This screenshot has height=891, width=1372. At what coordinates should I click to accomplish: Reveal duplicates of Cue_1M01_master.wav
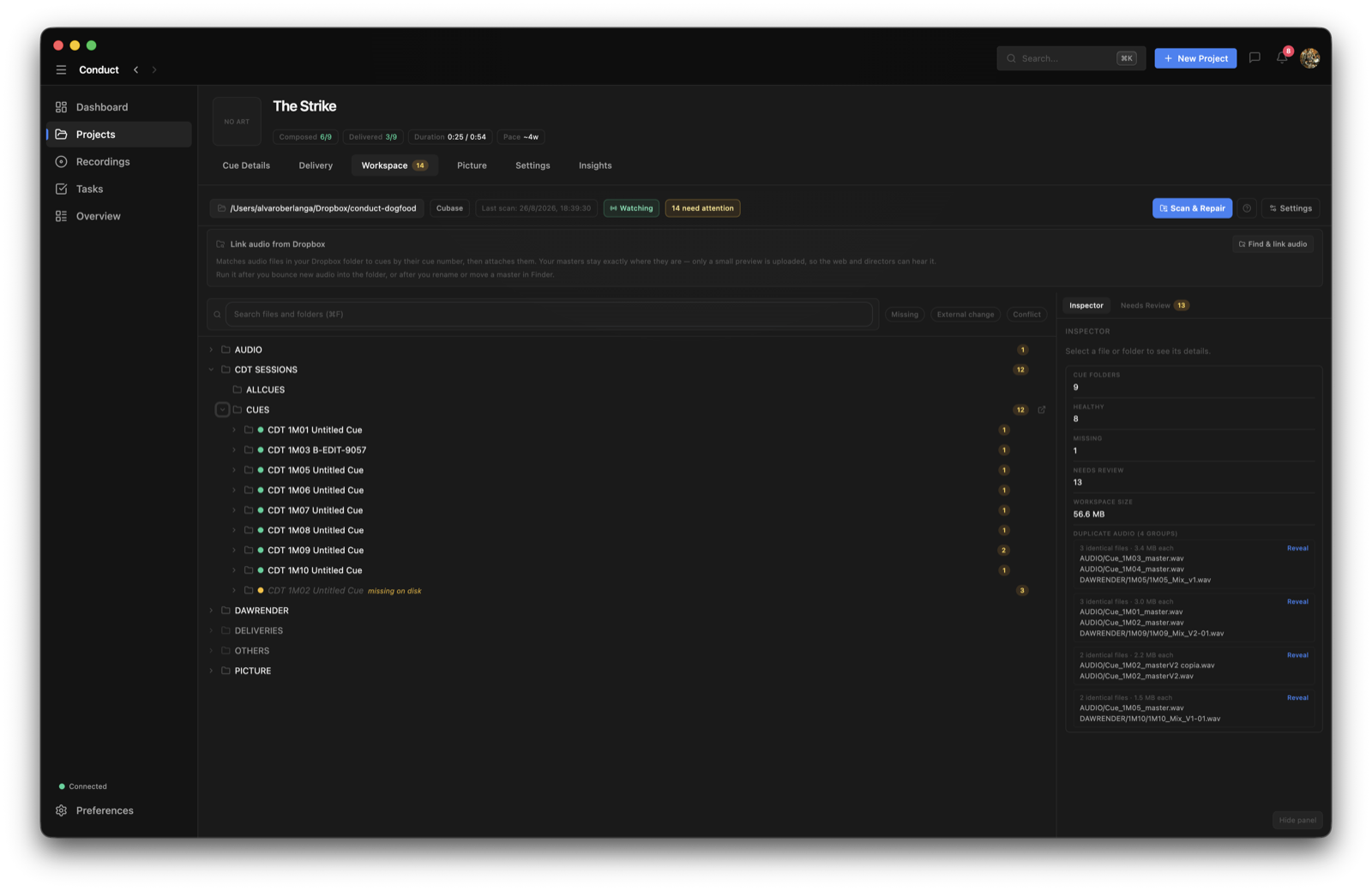point(1297,602)
